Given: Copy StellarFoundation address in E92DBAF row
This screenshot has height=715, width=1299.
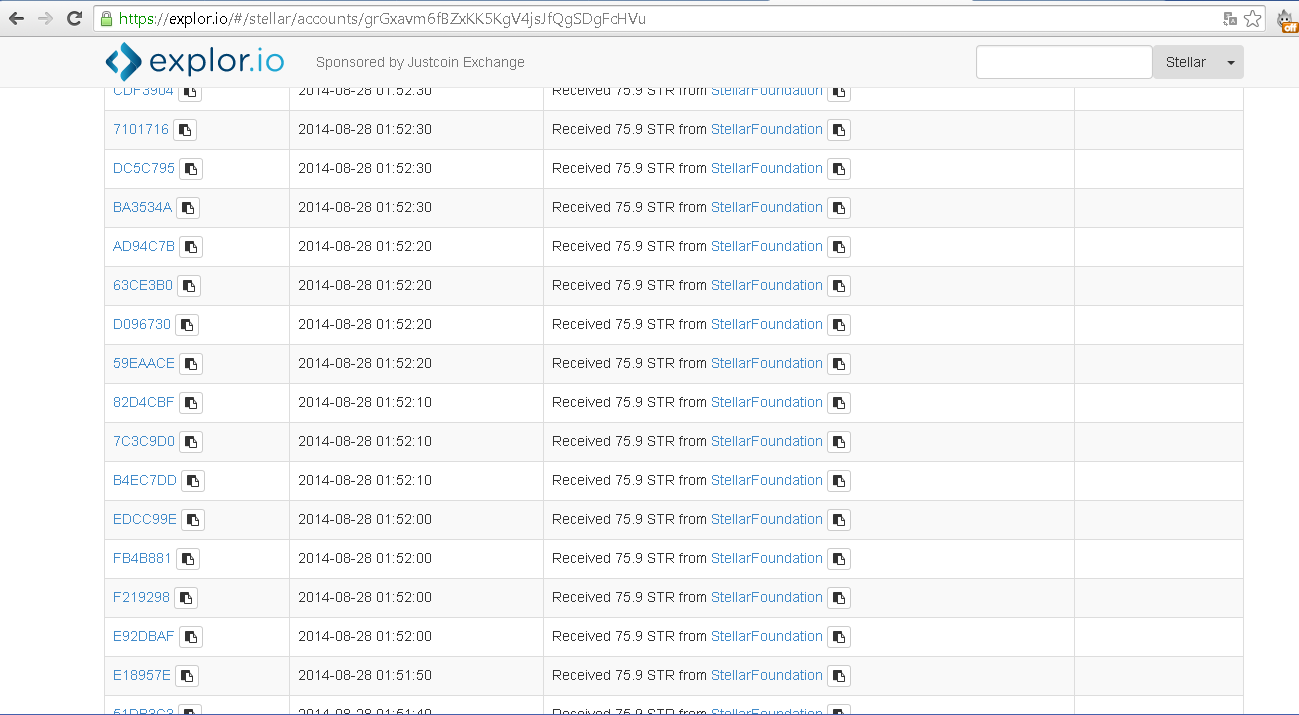Looking at the screenshot, I should [839, 637].
